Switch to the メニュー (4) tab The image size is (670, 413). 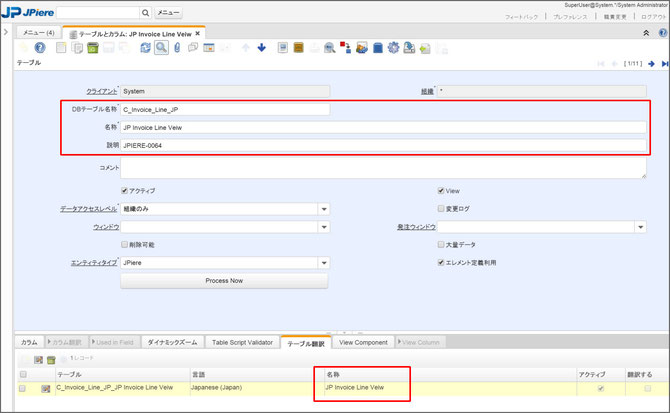point(38,32)
